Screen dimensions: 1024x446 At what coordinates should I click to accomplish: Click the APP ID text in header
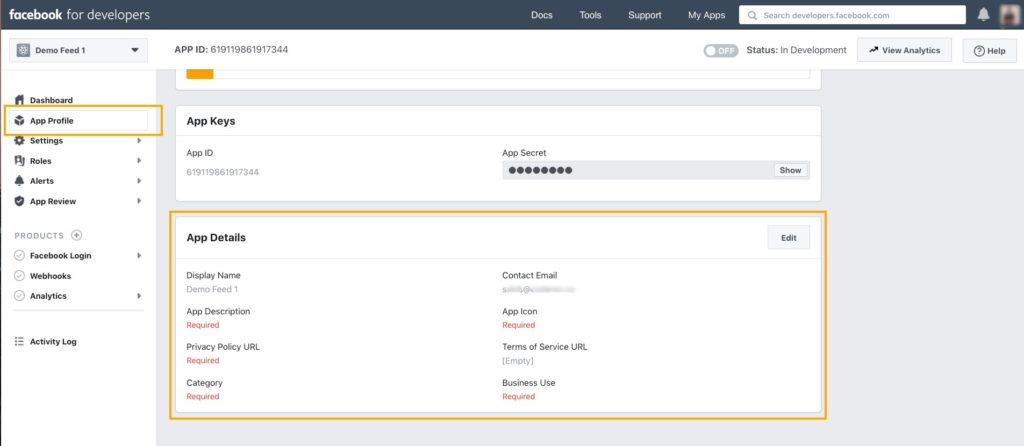click(231, 50)
